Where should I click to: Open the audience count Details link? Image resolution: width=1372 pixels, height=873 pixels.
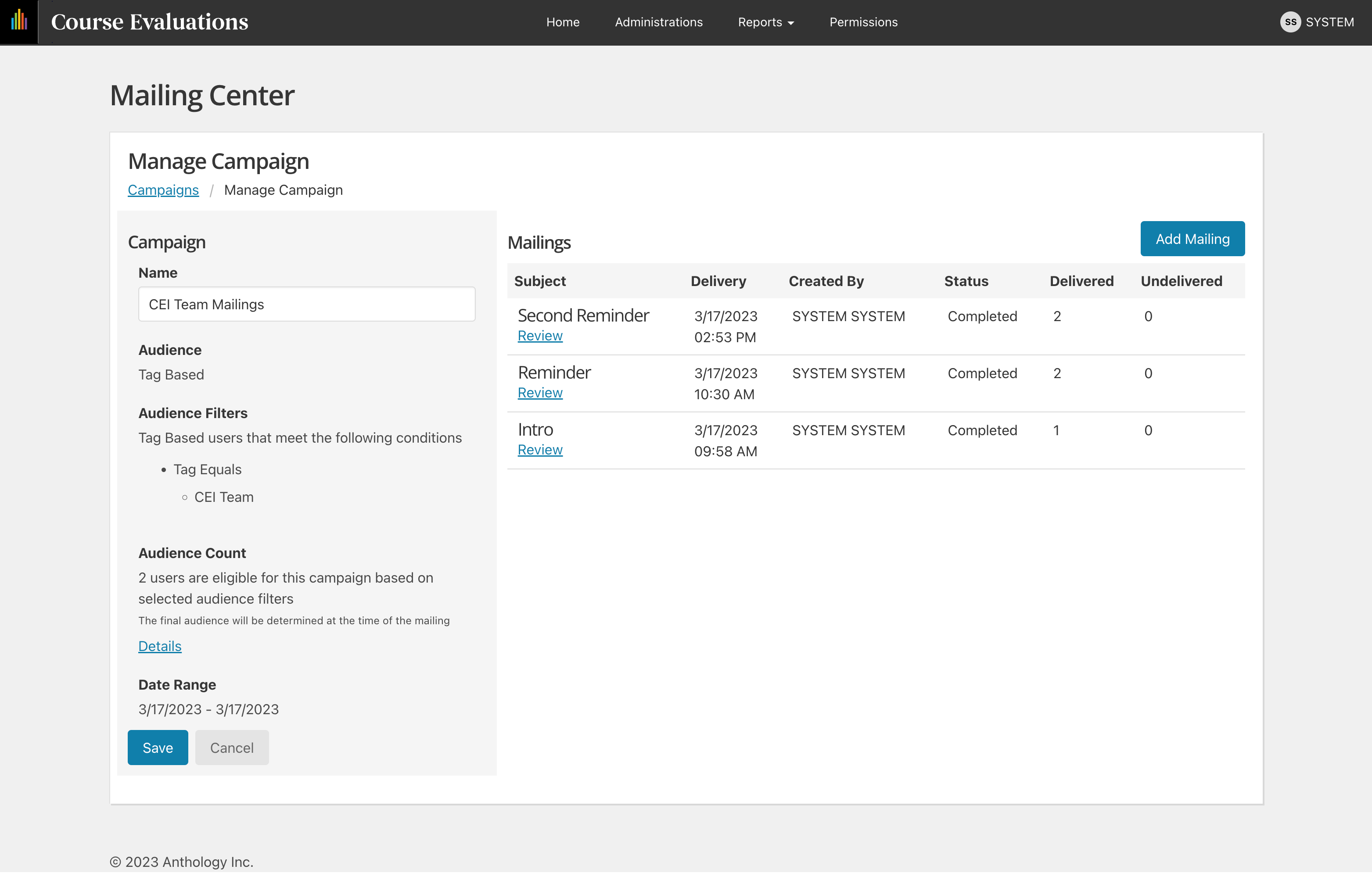click(x=159, y=646)
